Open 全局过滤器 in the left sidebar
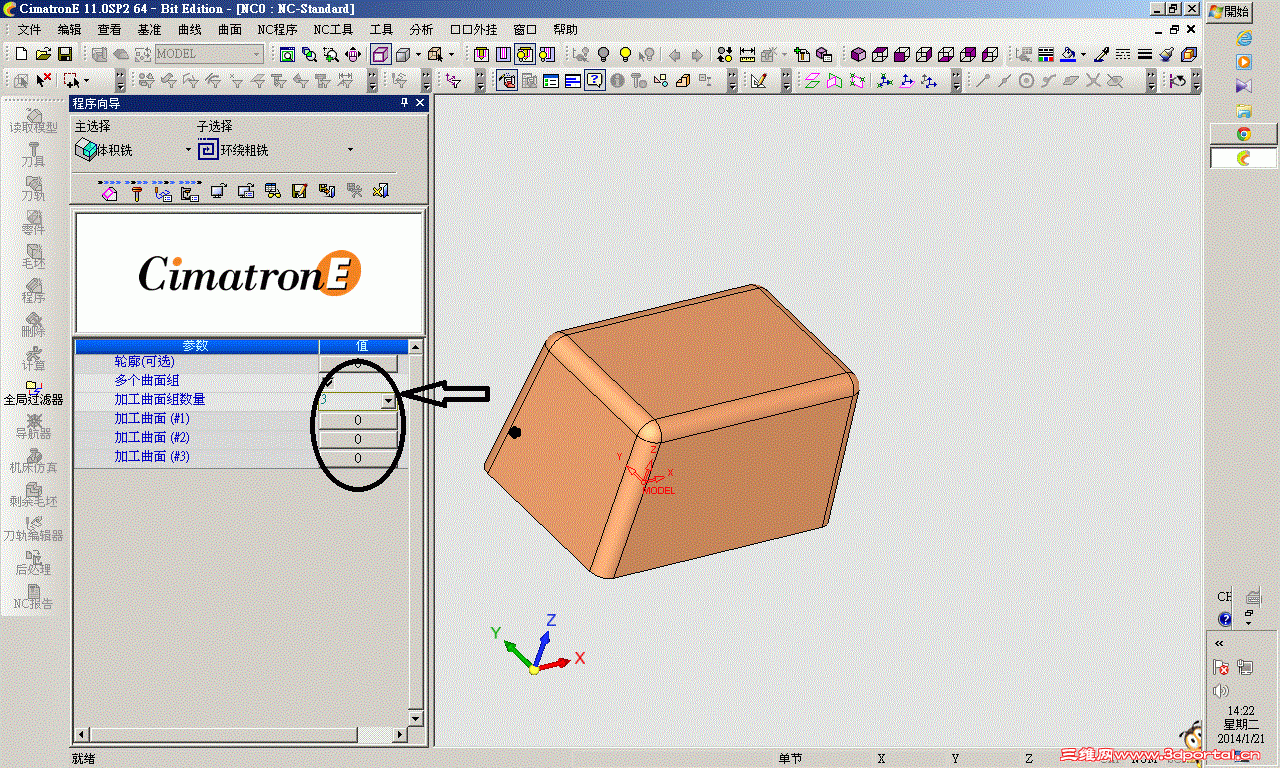The image size is (1280, 768). (x=34, y=392)
